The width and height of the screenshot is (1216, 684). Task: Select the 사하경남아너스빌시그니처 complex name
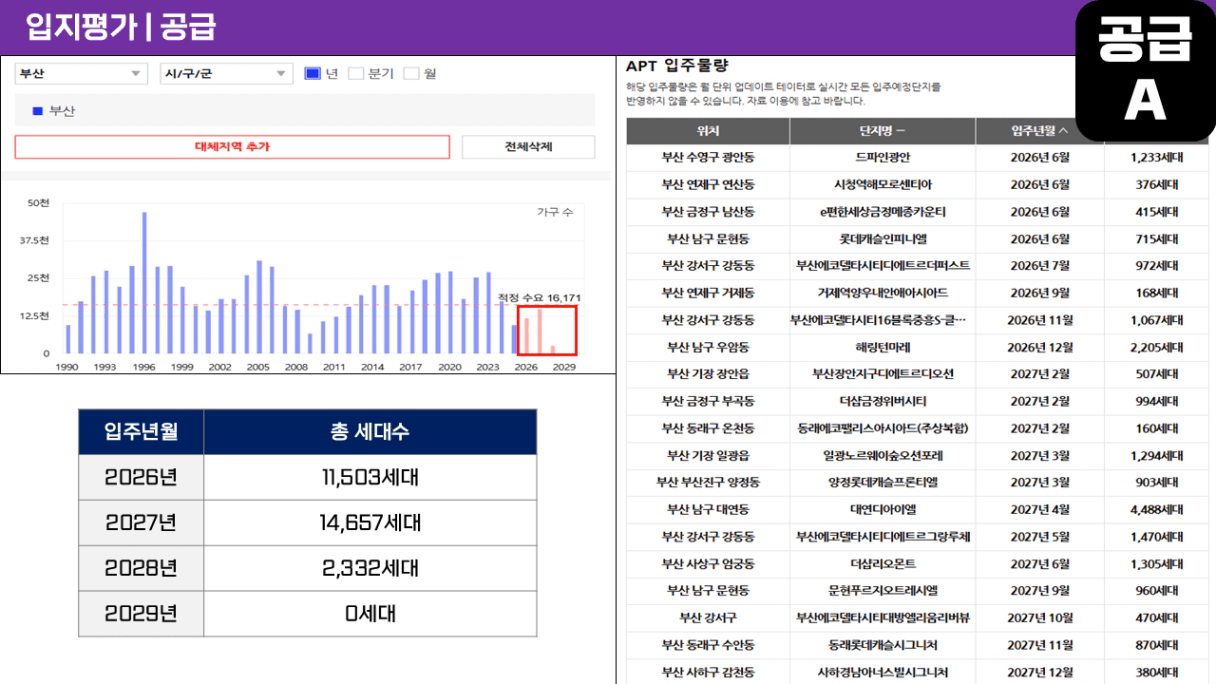pyautogui.click(x=883, y=672)
